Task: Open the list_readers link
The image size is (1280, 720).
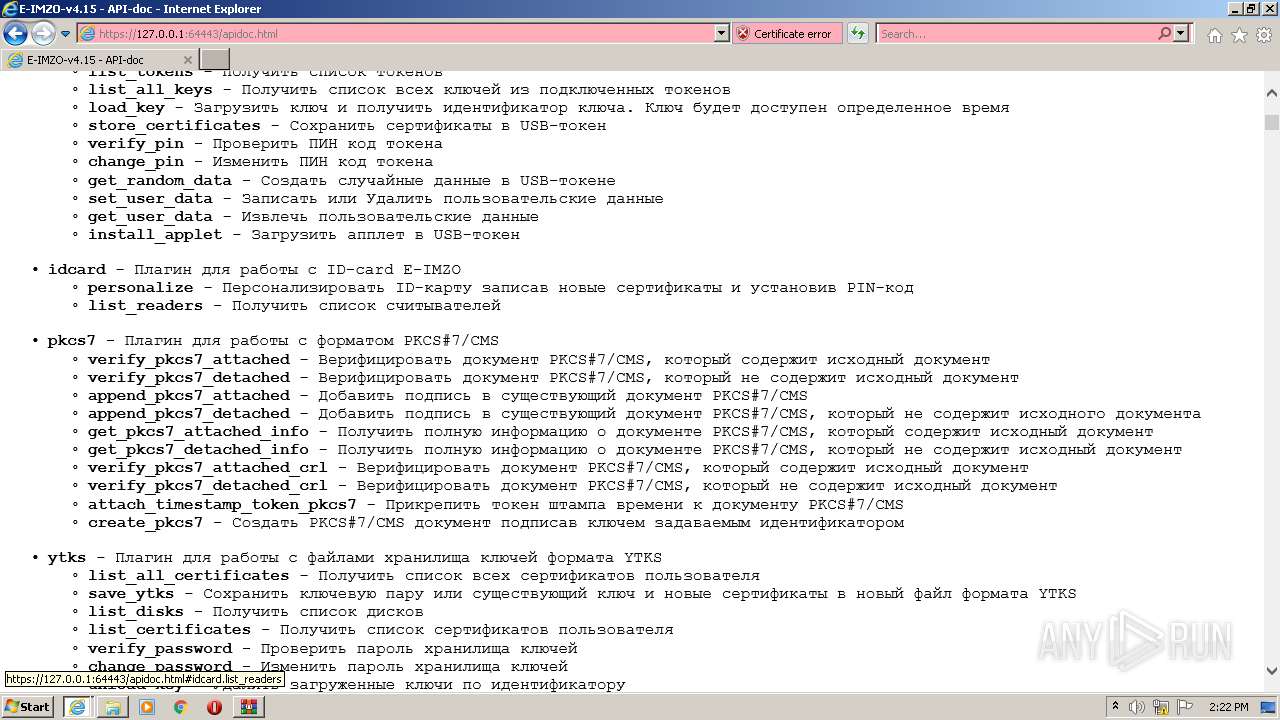Action: coord(145,306)
